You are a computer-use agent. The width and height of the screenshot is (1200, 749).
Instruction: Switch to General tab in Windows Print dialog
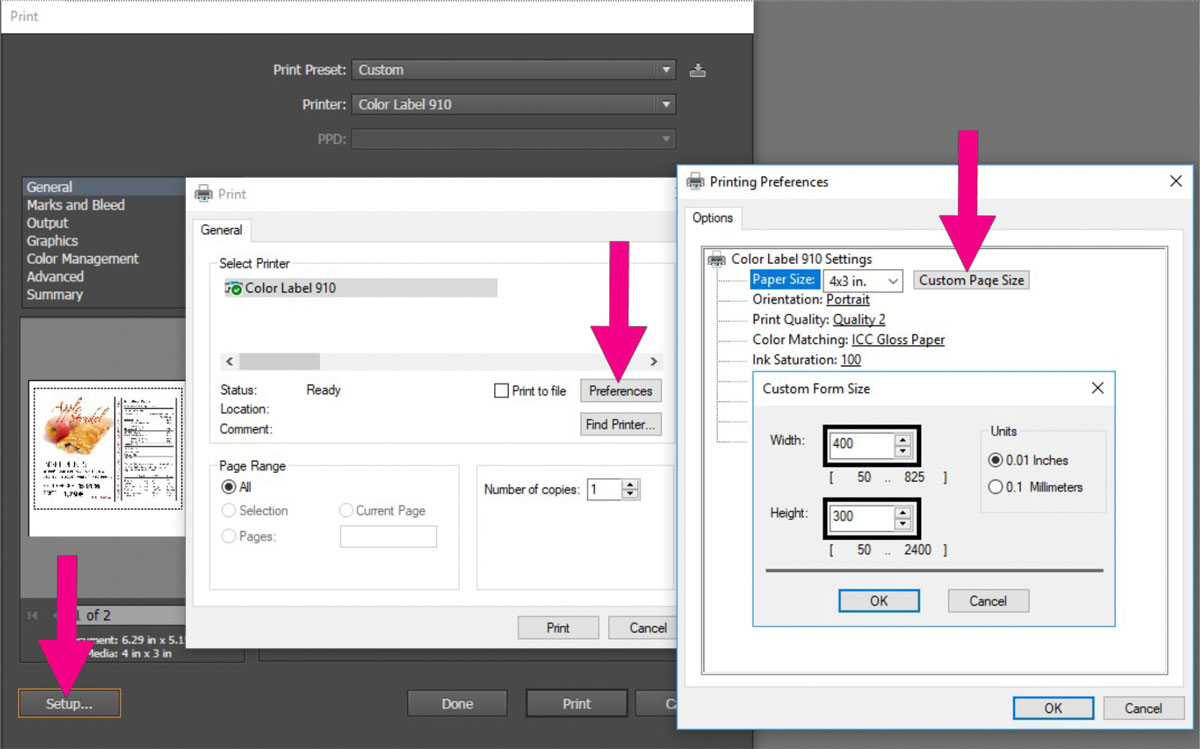click(221, 230)
